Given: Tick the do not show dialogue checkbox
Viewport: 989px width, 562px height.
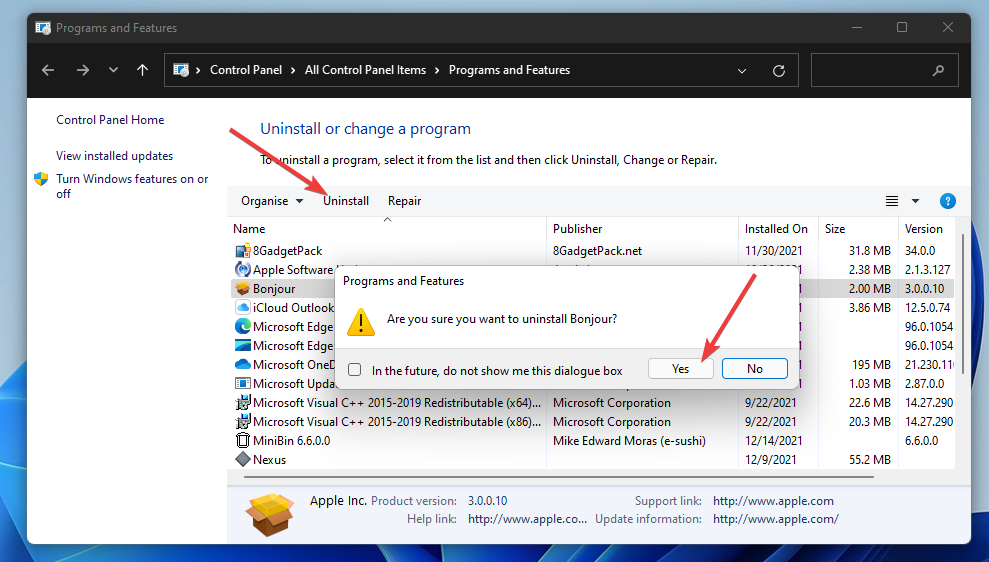Looking at the screenshot, I should tap(355, 370).
